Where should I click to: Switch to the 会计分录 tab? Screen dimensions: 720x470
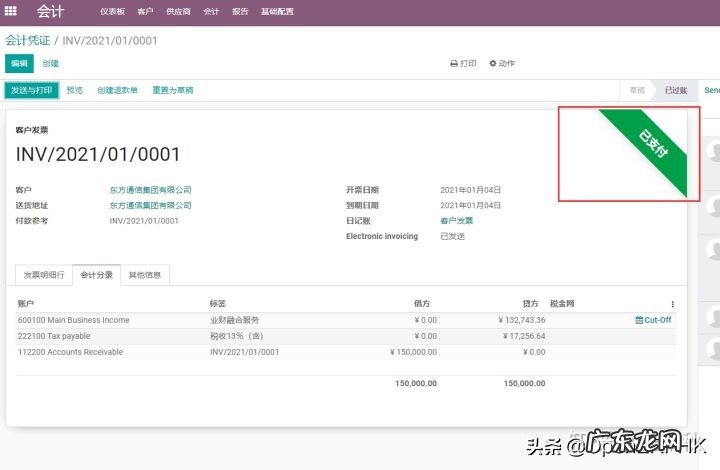(96, 275)
